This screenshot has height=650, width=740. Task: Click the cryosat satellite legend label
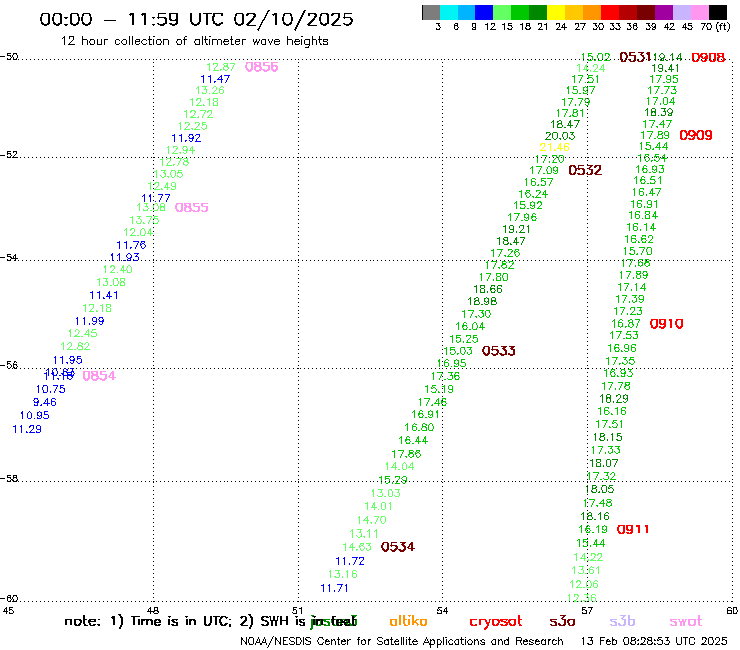click(x=496, y=621)
